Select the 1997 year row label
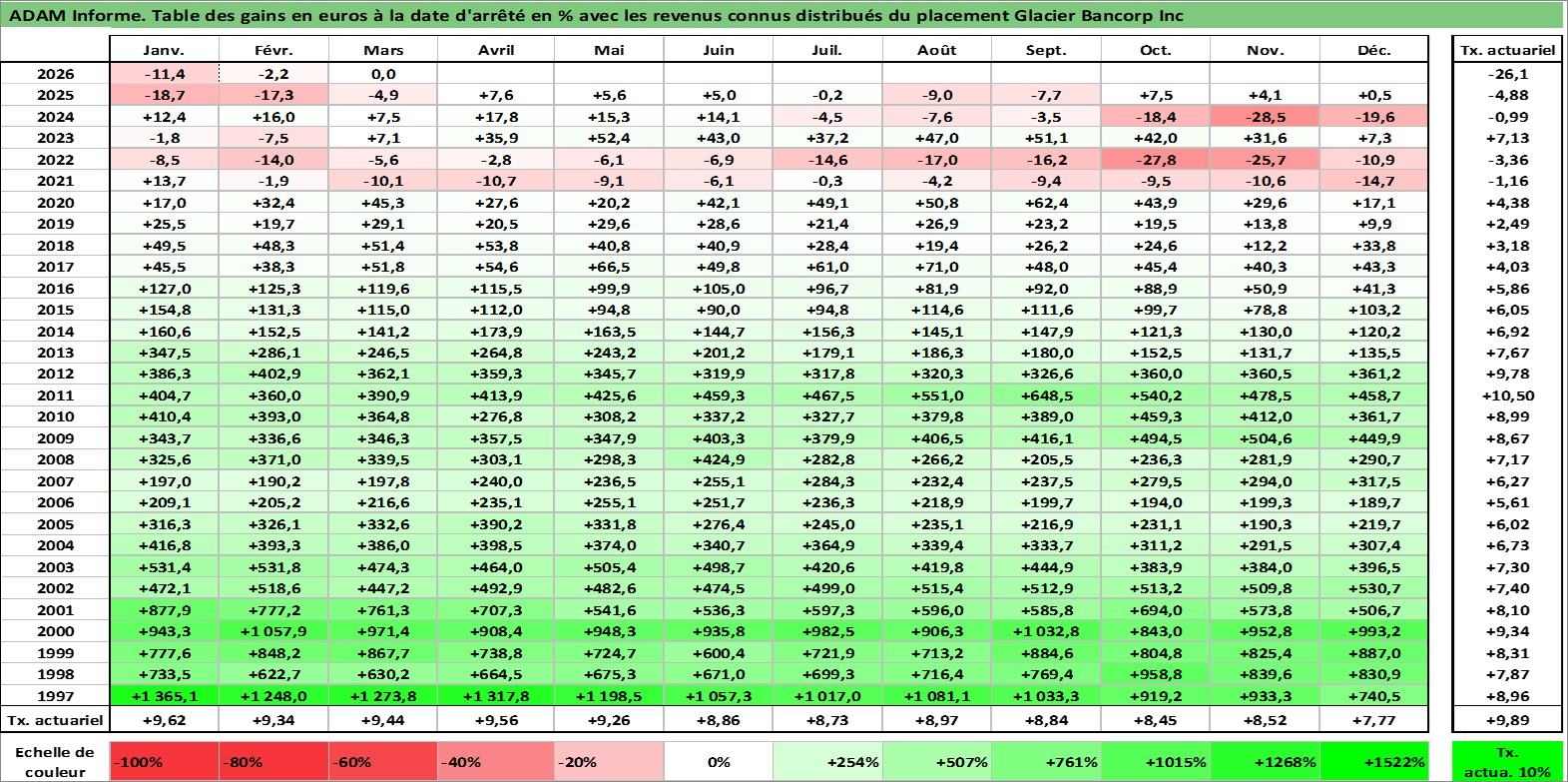1568x782 pixels. (55, 696)
